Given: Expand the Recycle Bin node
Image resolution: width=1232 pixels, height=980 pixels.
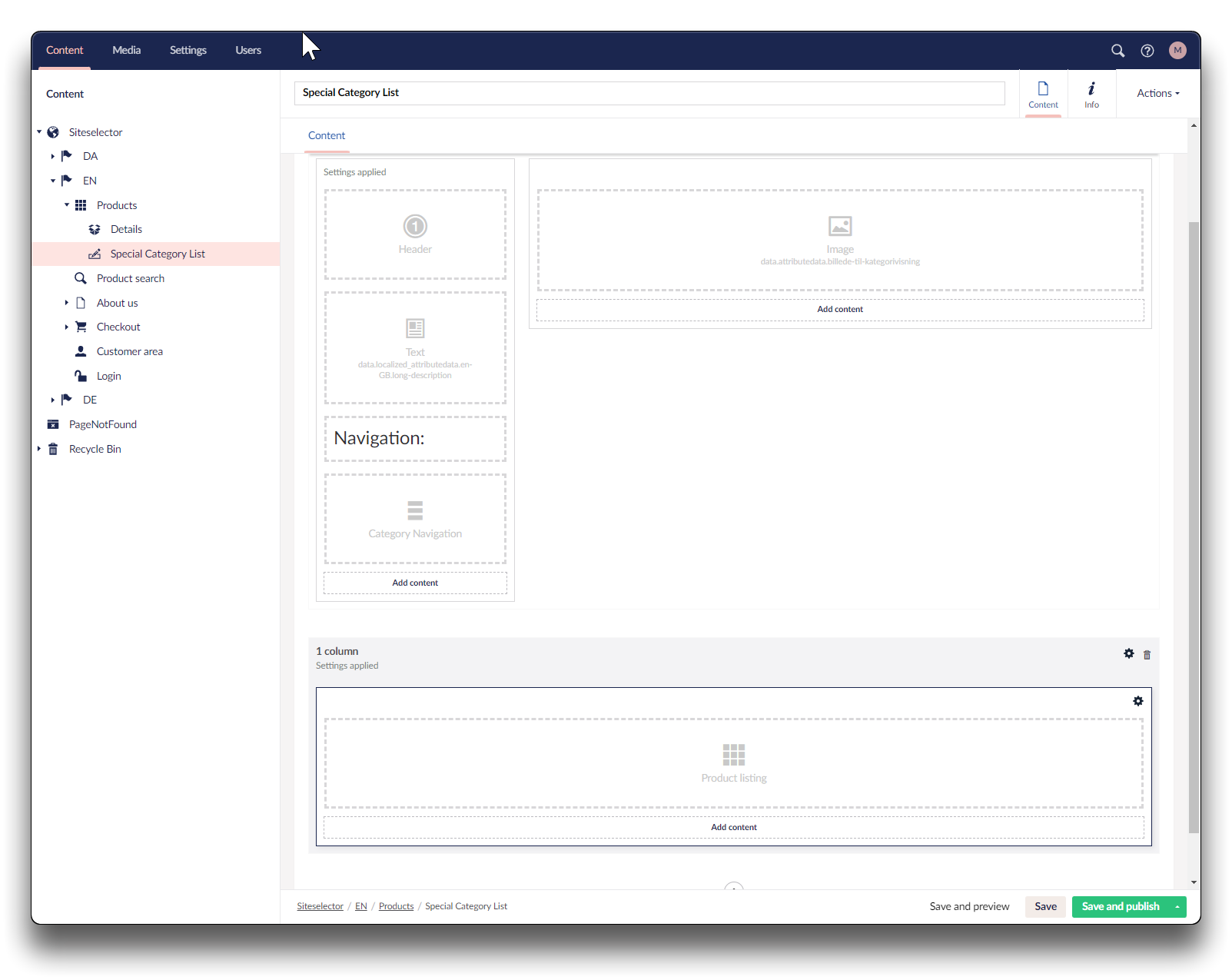Looking at the screenshot, I should [39, 449].
